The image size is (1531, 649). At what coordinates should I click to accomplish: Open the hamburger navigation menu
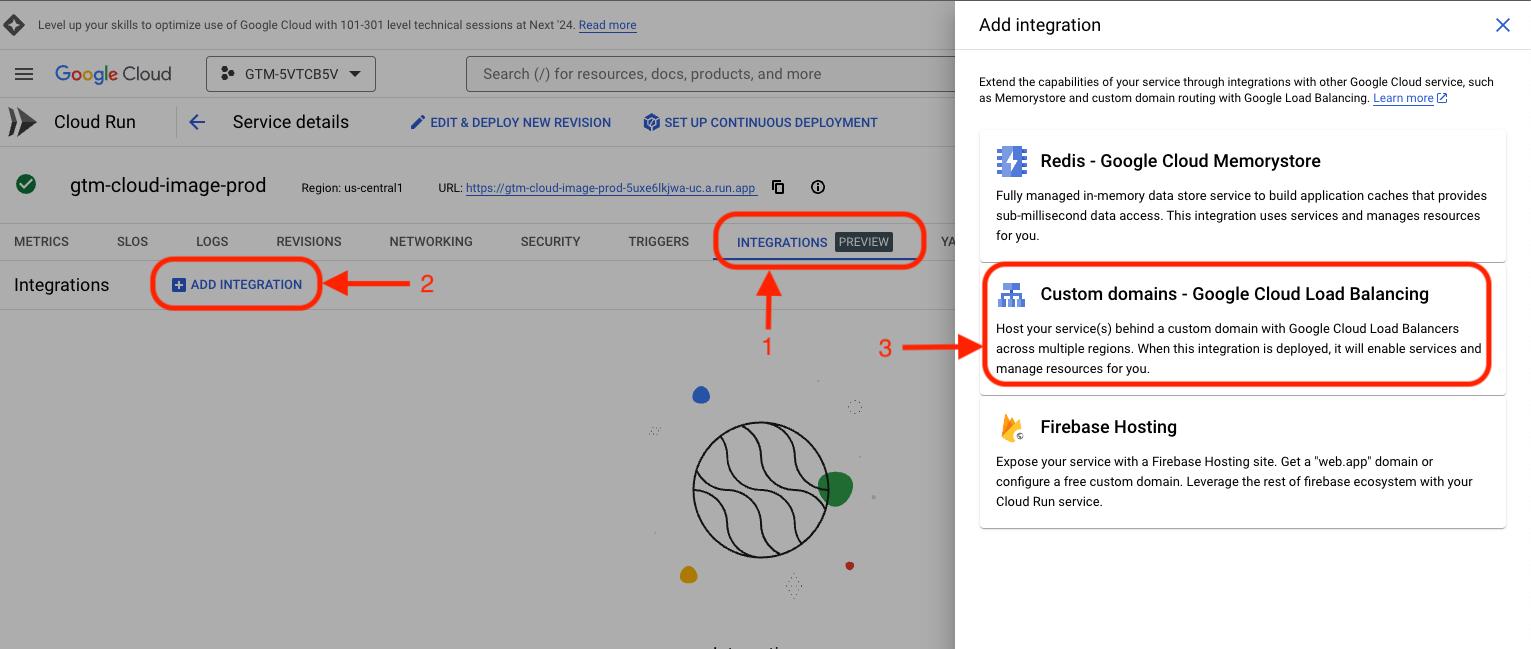[x=24, y=74]
